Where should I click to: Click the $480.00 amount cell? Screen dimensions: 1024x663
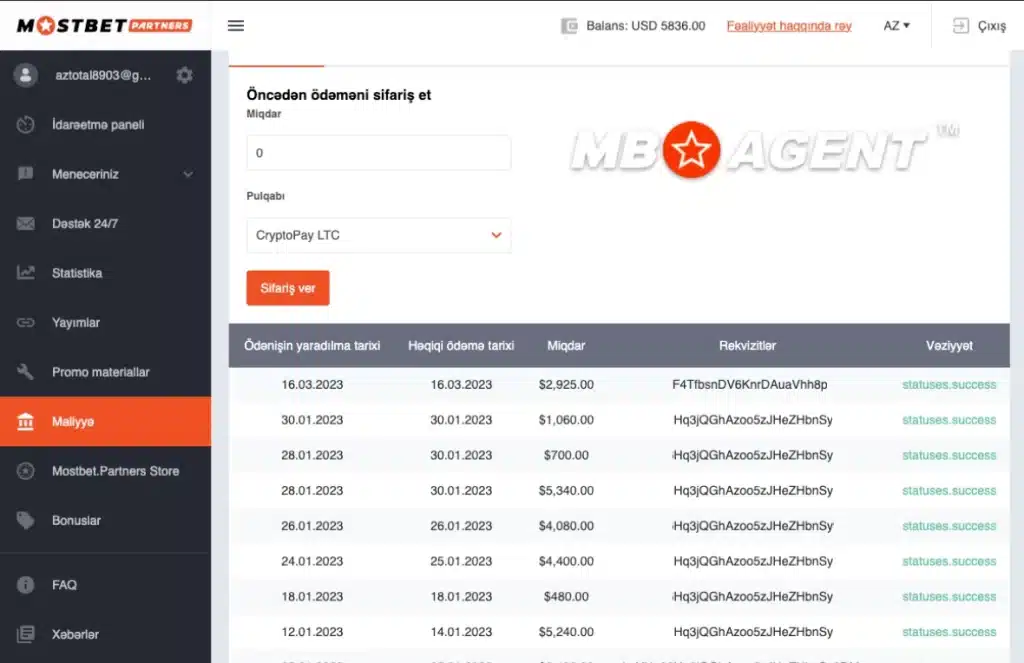click(x=566, y=596)
